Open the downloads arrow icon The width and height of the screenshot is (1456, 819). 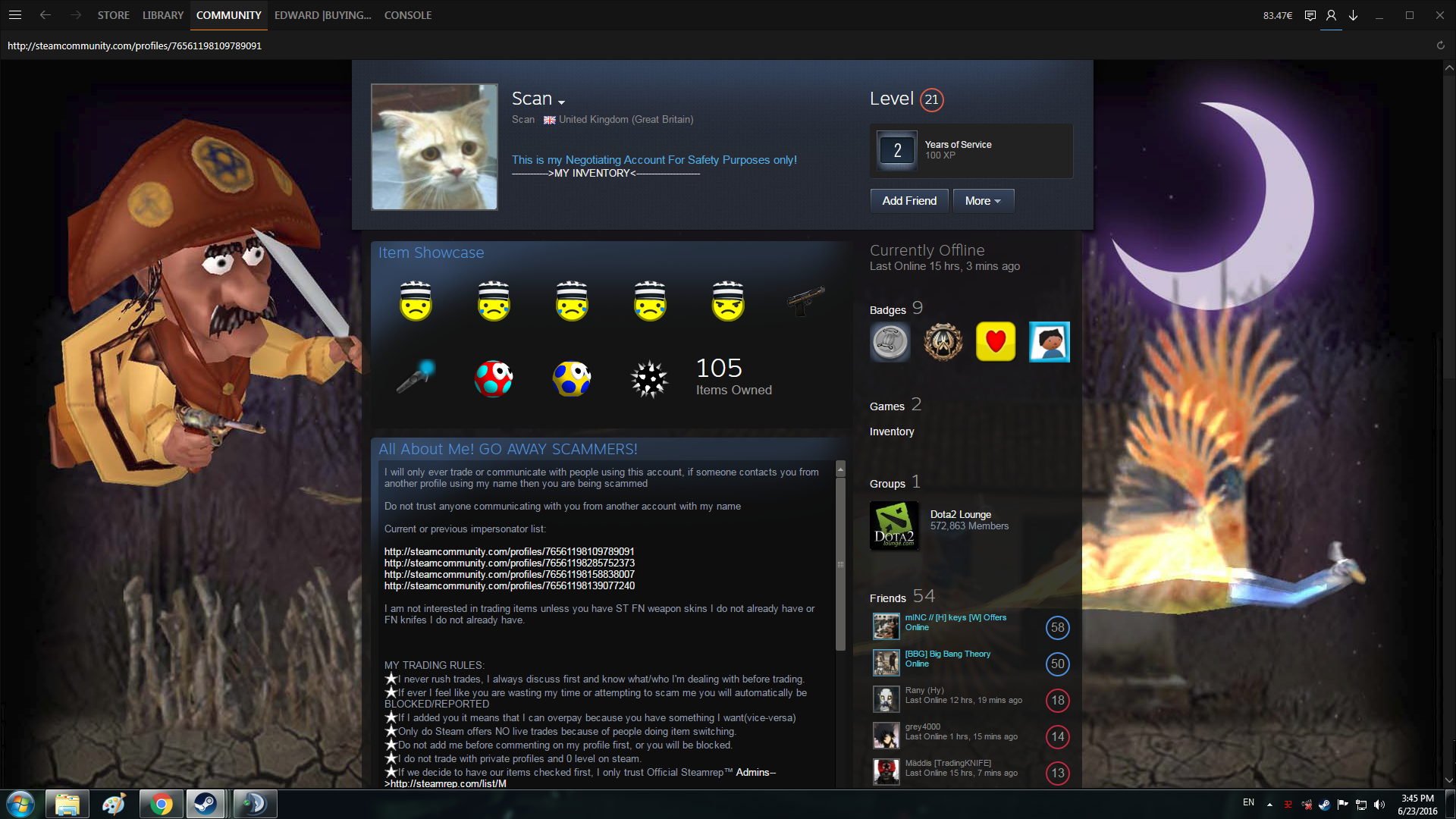(x=1353, y=15)
